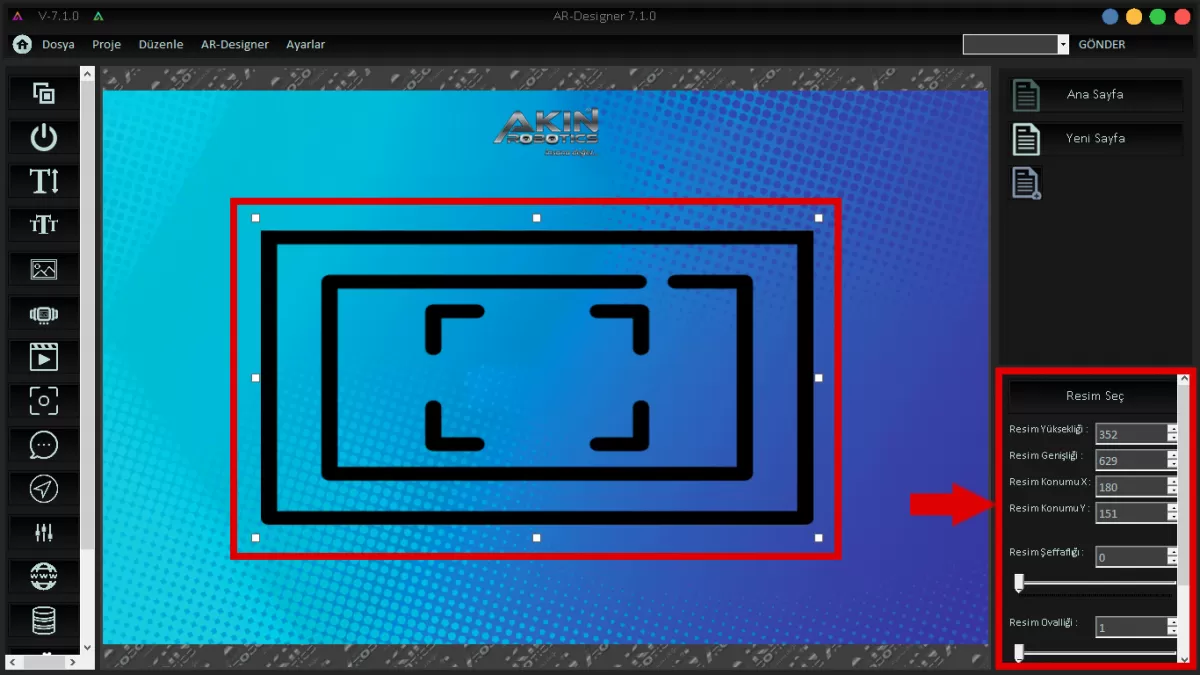The image size is (1200, 675).
Task: Click the Resim Şeffaflığı slider handle
Action: coord(1019,582)
